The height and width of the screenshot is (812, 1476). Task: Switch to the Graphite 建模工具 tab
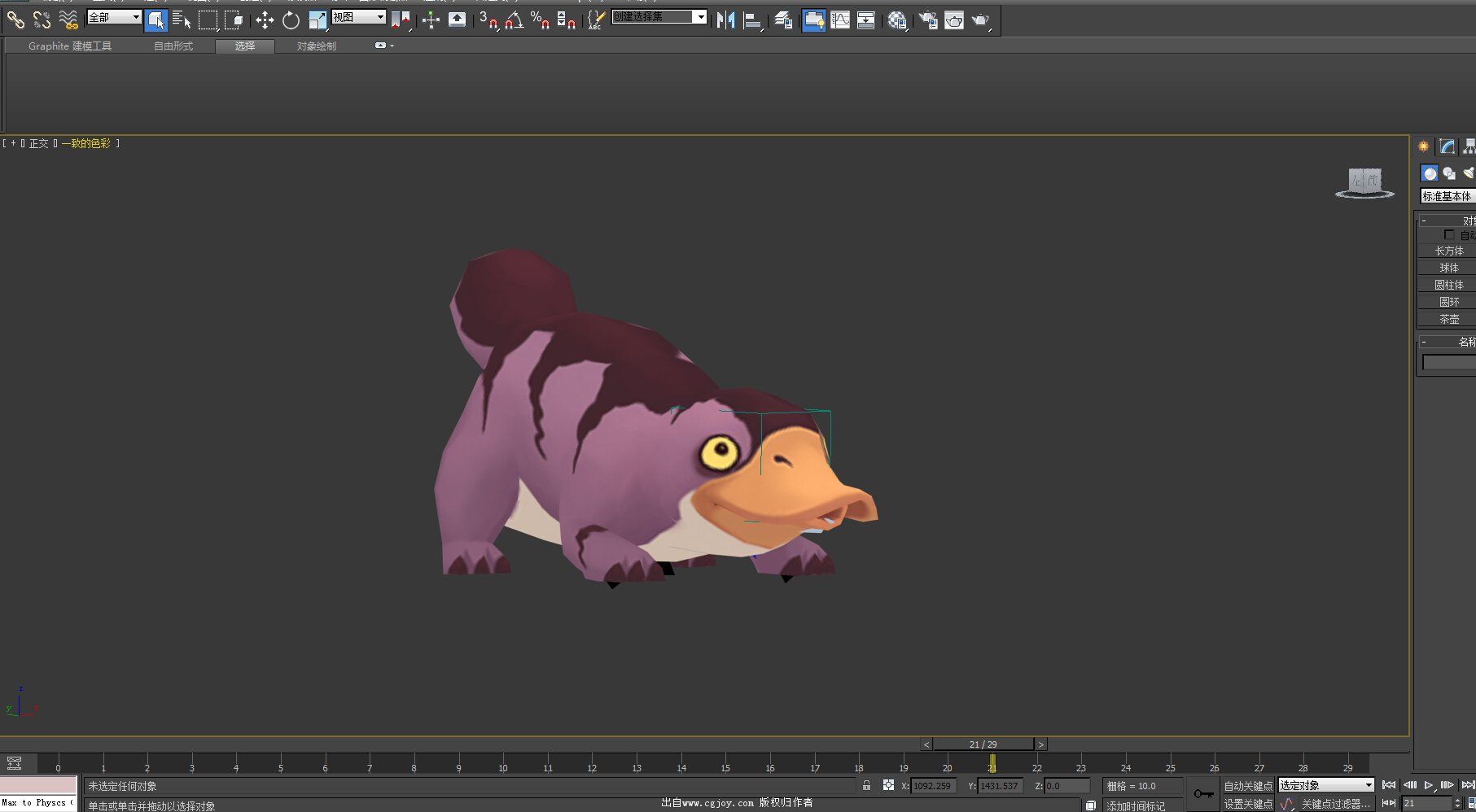pos(70,46)
